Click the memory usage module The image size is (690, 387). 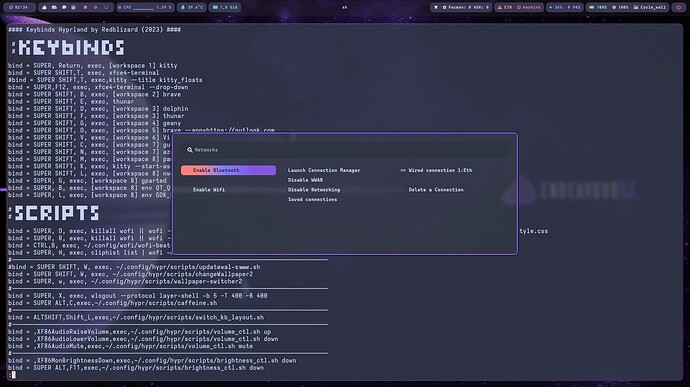[225, 7]
